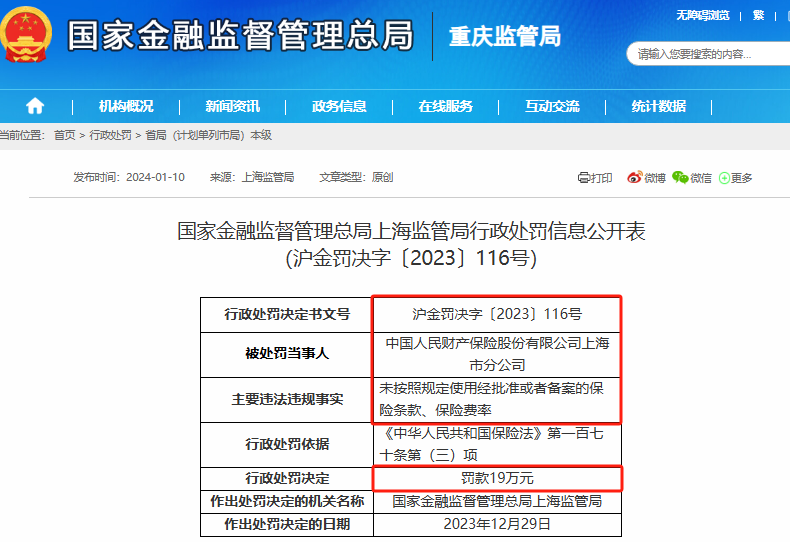
Task: Click the home icon in navigation bar
Action: tap(35, 106)
